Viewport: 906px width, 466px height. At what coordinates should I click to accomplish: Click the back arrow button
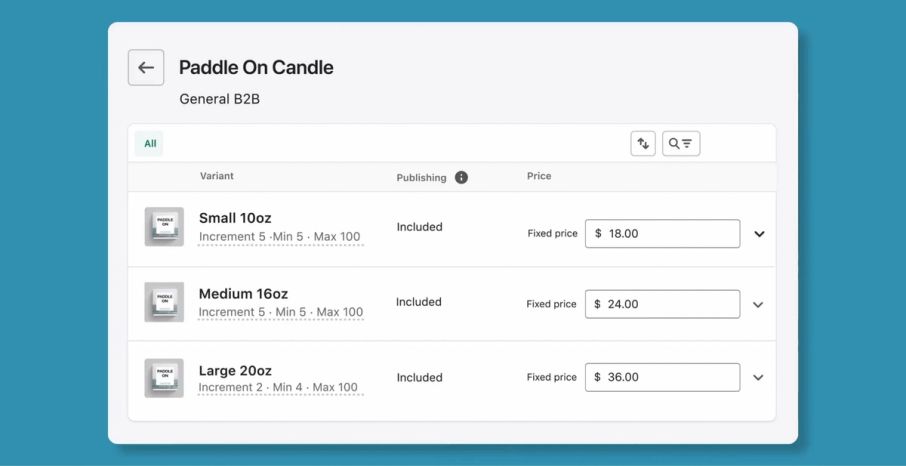(x=146, y=68)
